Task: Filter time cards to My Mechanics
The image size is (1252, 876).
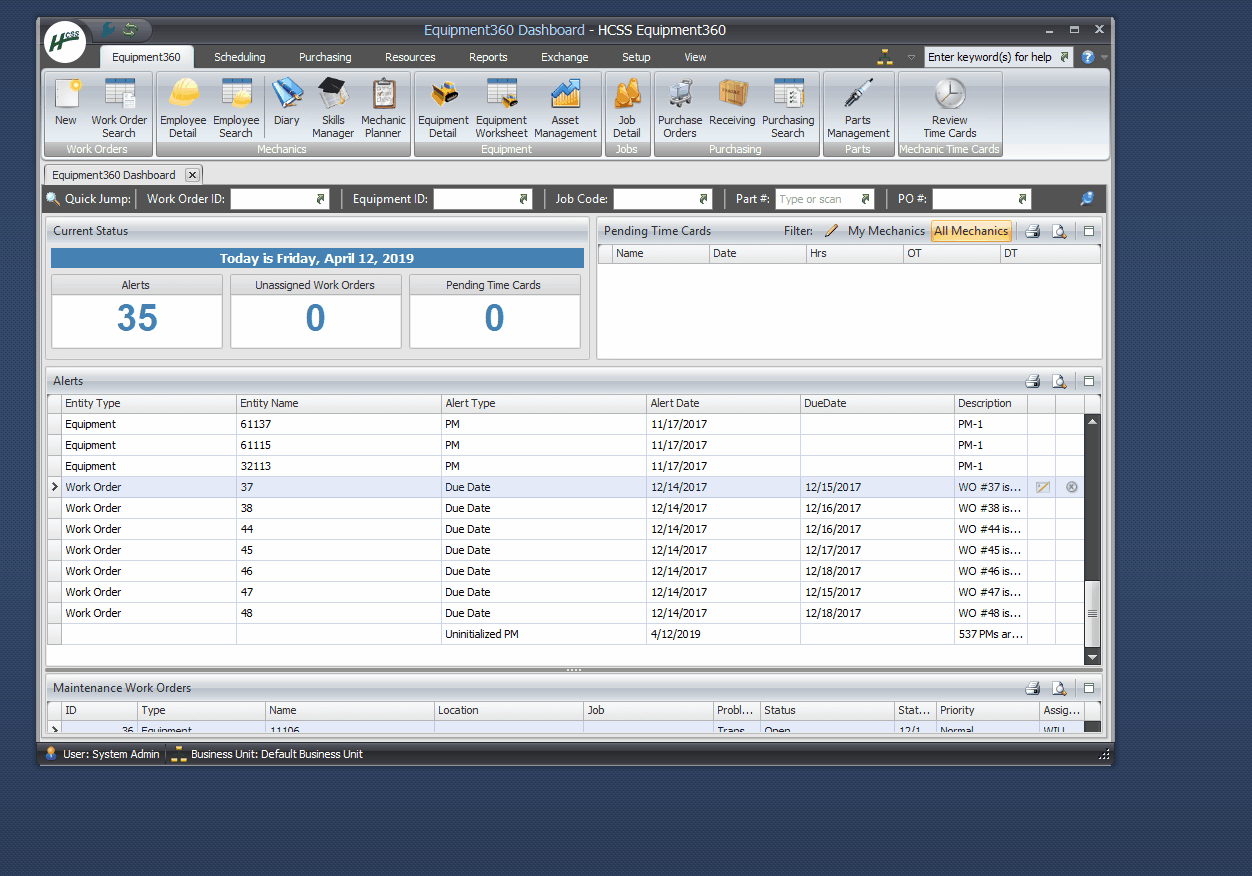Action: click(886, 231)
